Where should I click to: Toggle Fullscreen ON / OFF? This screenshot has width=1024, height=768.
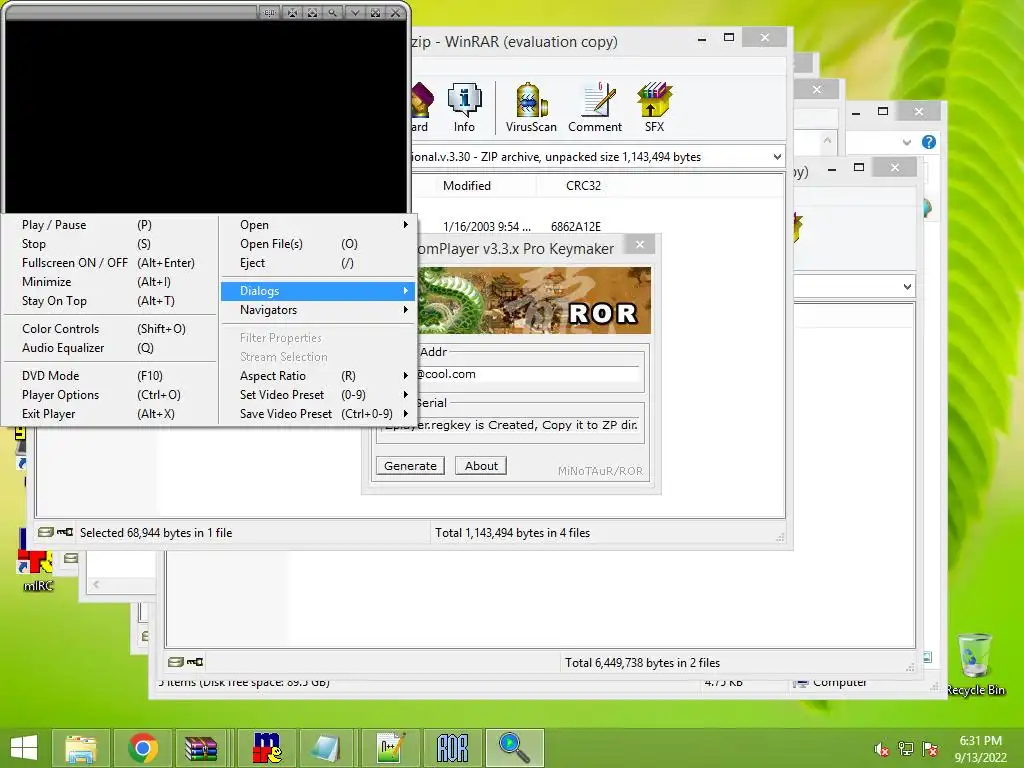[x=110, y=263]
